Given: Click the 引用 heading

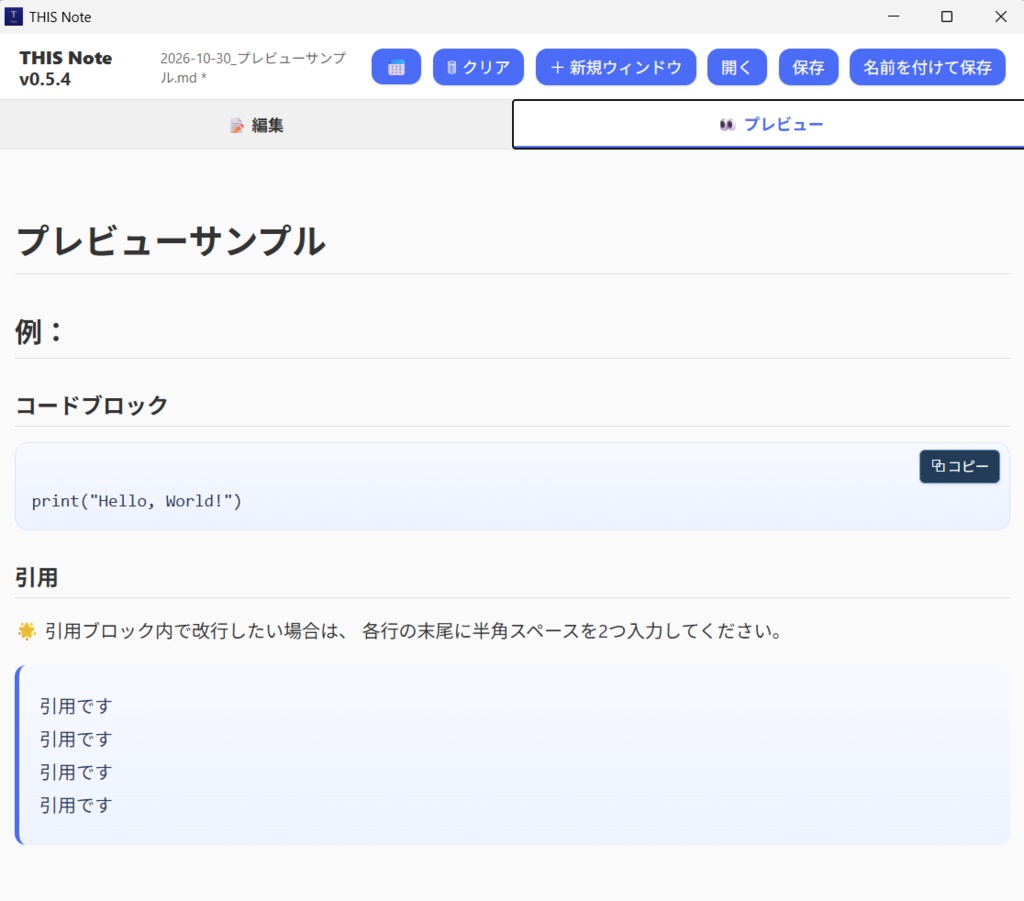Looking at the screenshot, I should 37,577.
